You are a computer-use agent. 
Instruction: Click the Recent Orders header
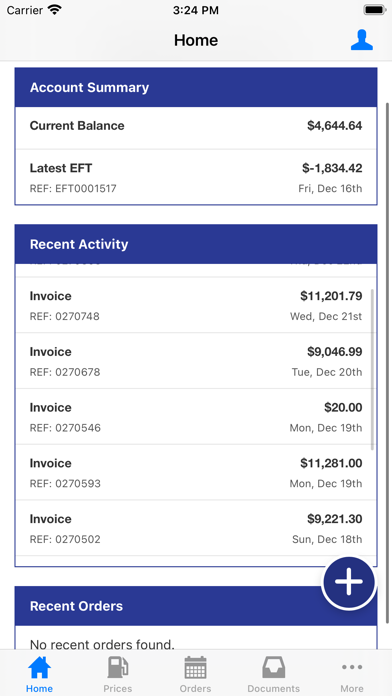pos(196,606)
